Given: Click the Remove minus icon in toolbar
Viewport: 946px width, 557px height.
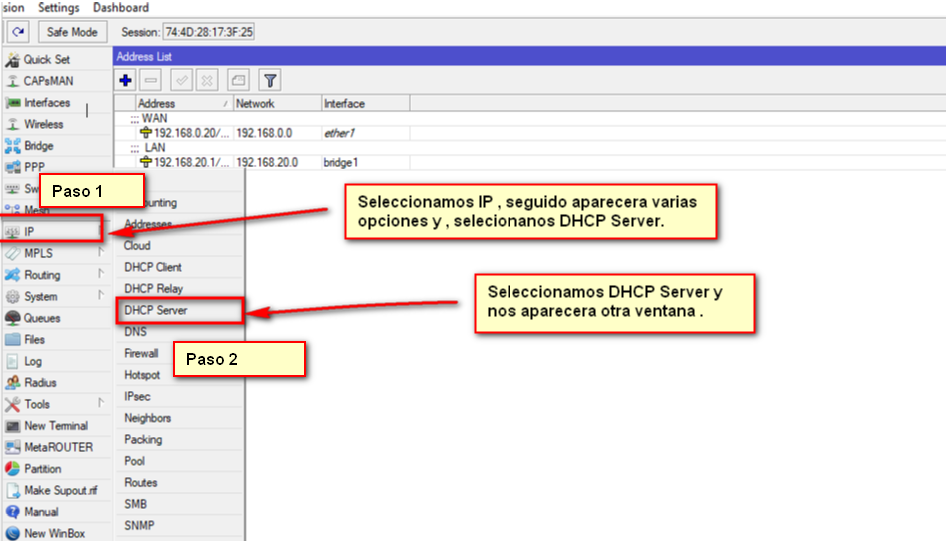Looking at the screenshot, I should [x=151, y=80].
